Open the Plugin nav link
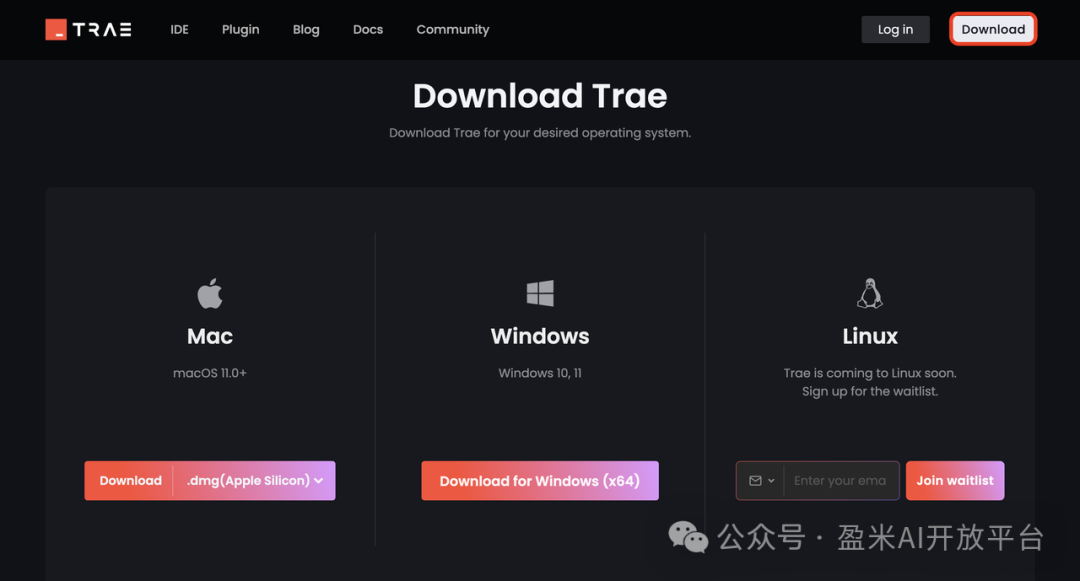The image size is (1080, 581). (x=240, y=30)
